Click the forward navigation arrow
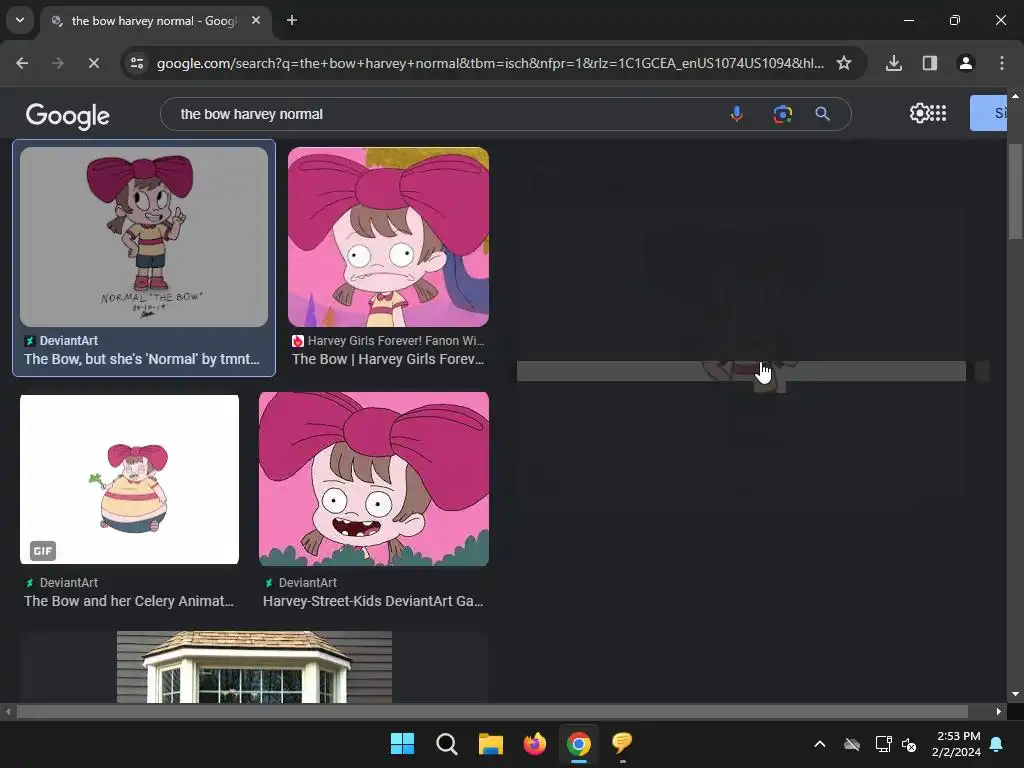 58,63
